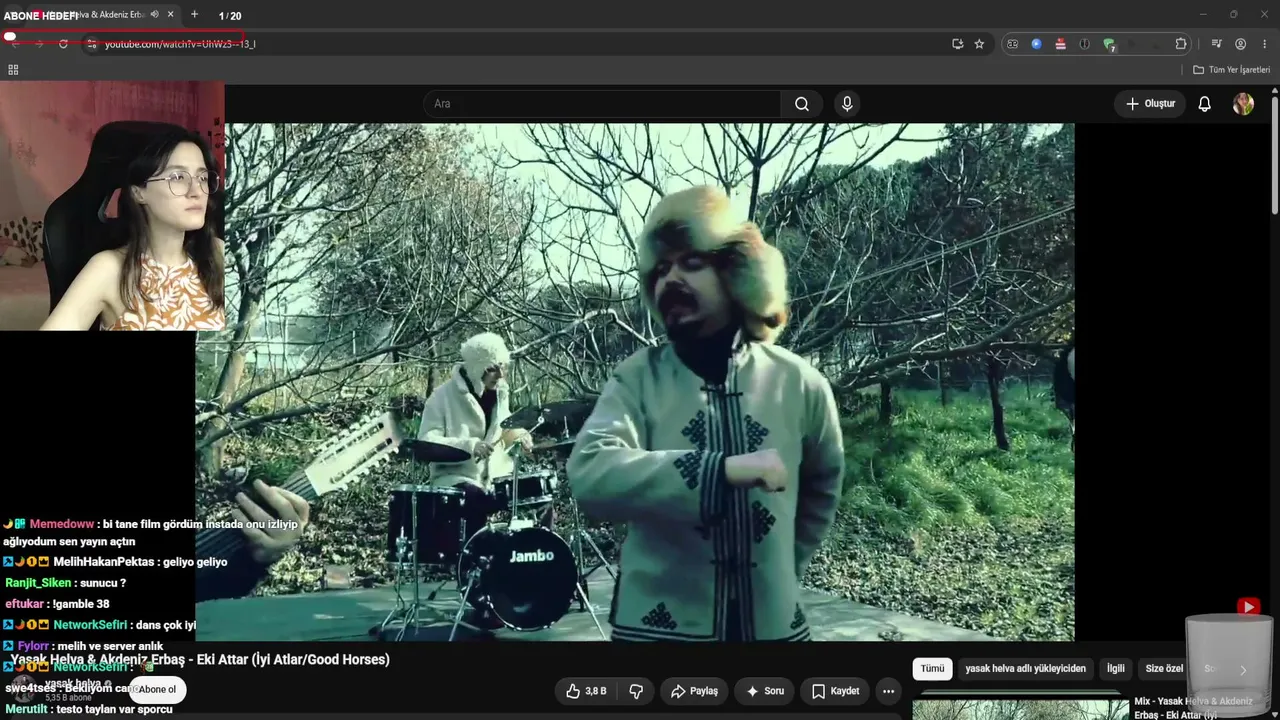Select the Size özel filter chip
This screenshot has height=720, width=1280.
click(1164, 669)
